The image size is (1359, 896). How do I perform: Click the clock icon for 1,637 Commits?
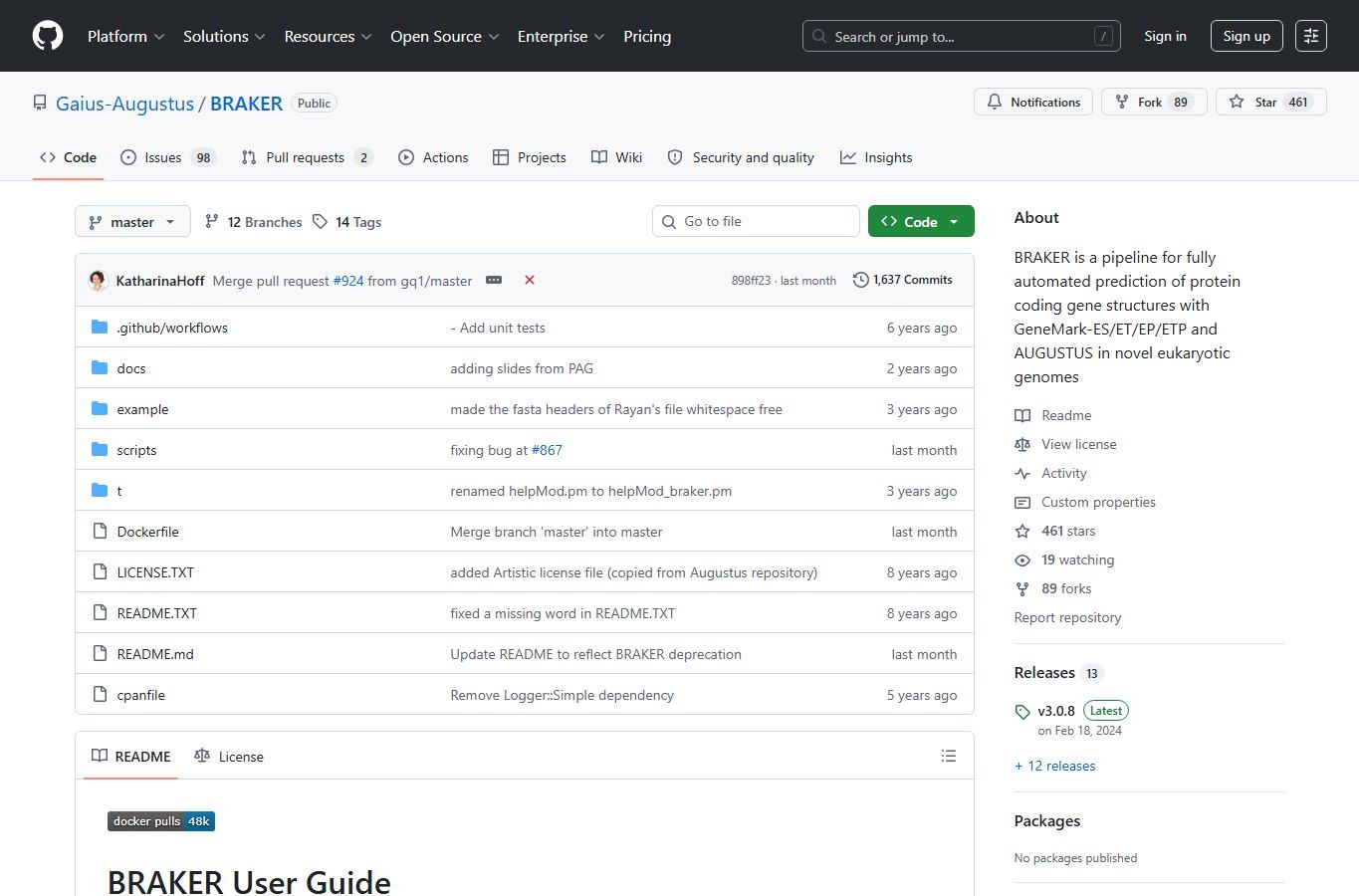coord(861,280)
